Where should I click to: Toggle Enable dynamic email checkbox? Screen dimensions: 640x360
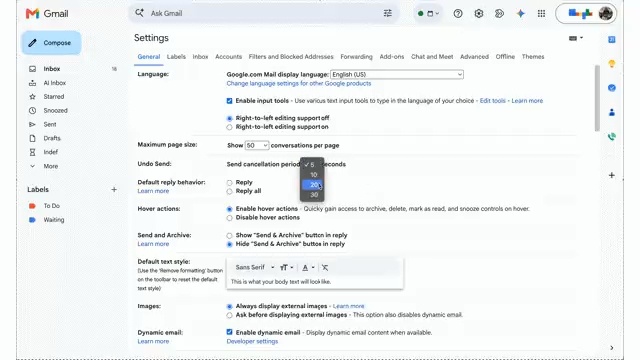pos(229,332)
